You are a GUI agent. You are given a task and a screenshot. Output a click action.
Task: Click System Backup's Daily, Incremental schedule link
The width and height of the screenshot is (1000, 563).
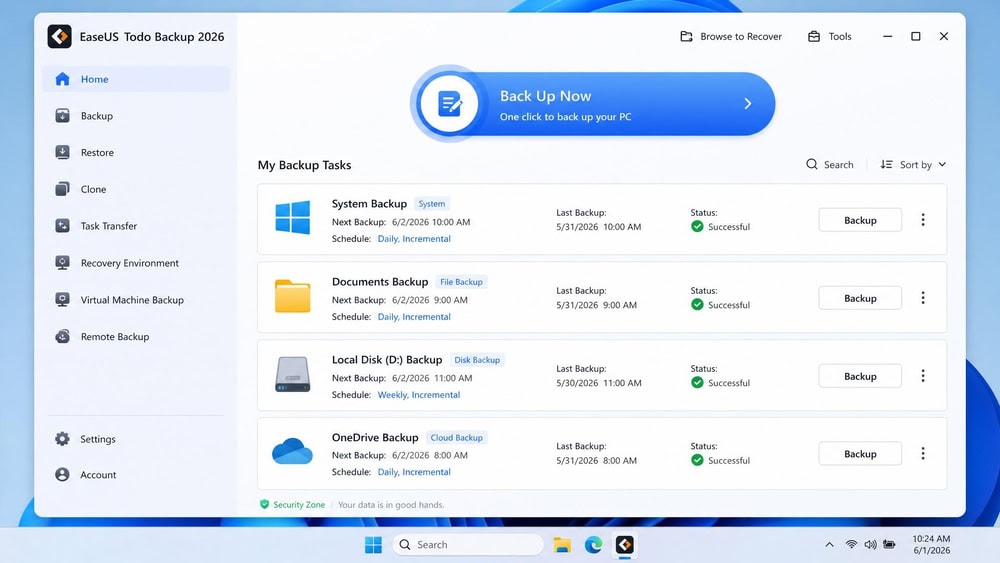click(414, 238)
